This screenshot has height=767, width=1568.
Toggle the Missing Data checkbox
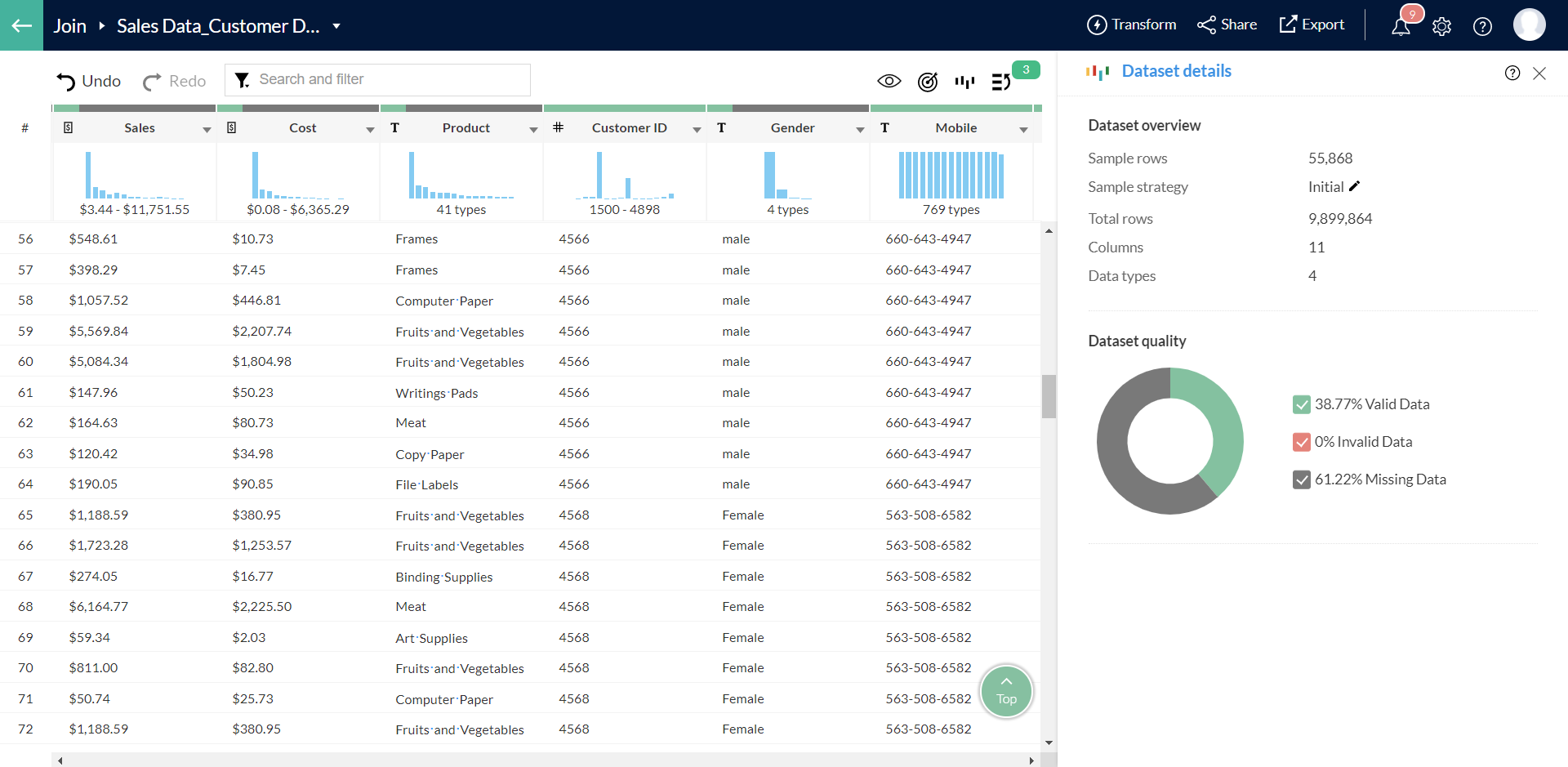tap(1302, 479)
